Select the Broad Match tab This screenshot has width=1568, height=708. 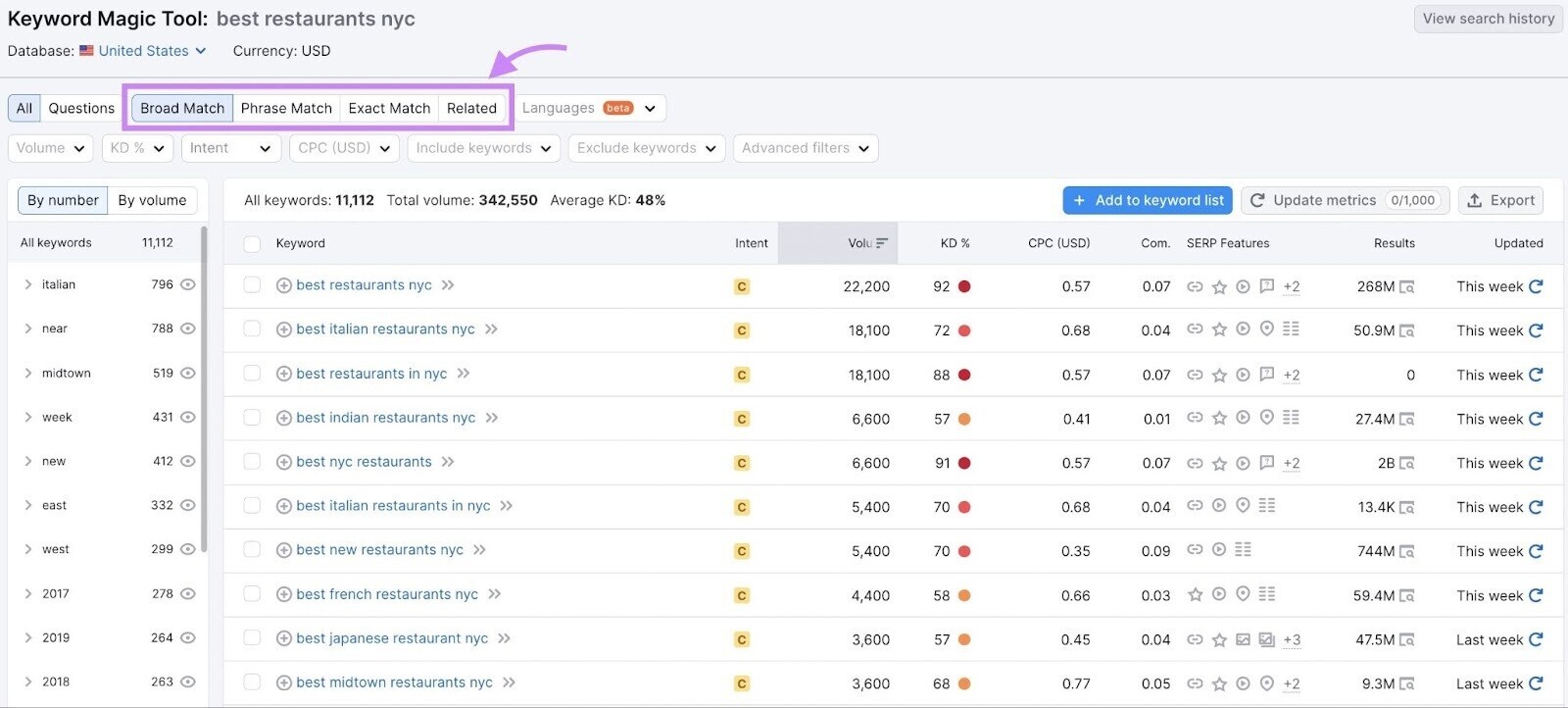[x=182, y=108]
